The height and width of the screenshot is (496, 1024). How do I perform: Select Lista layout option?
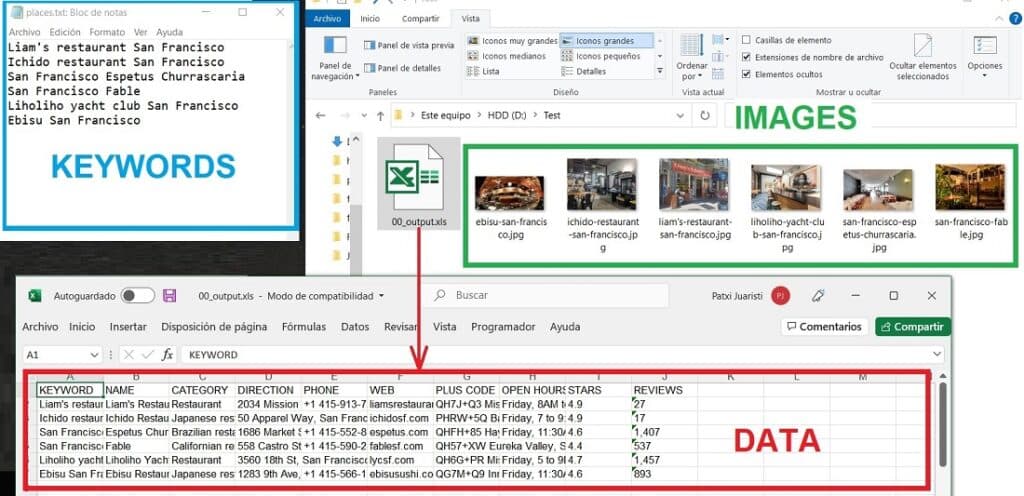coord(484,71)
